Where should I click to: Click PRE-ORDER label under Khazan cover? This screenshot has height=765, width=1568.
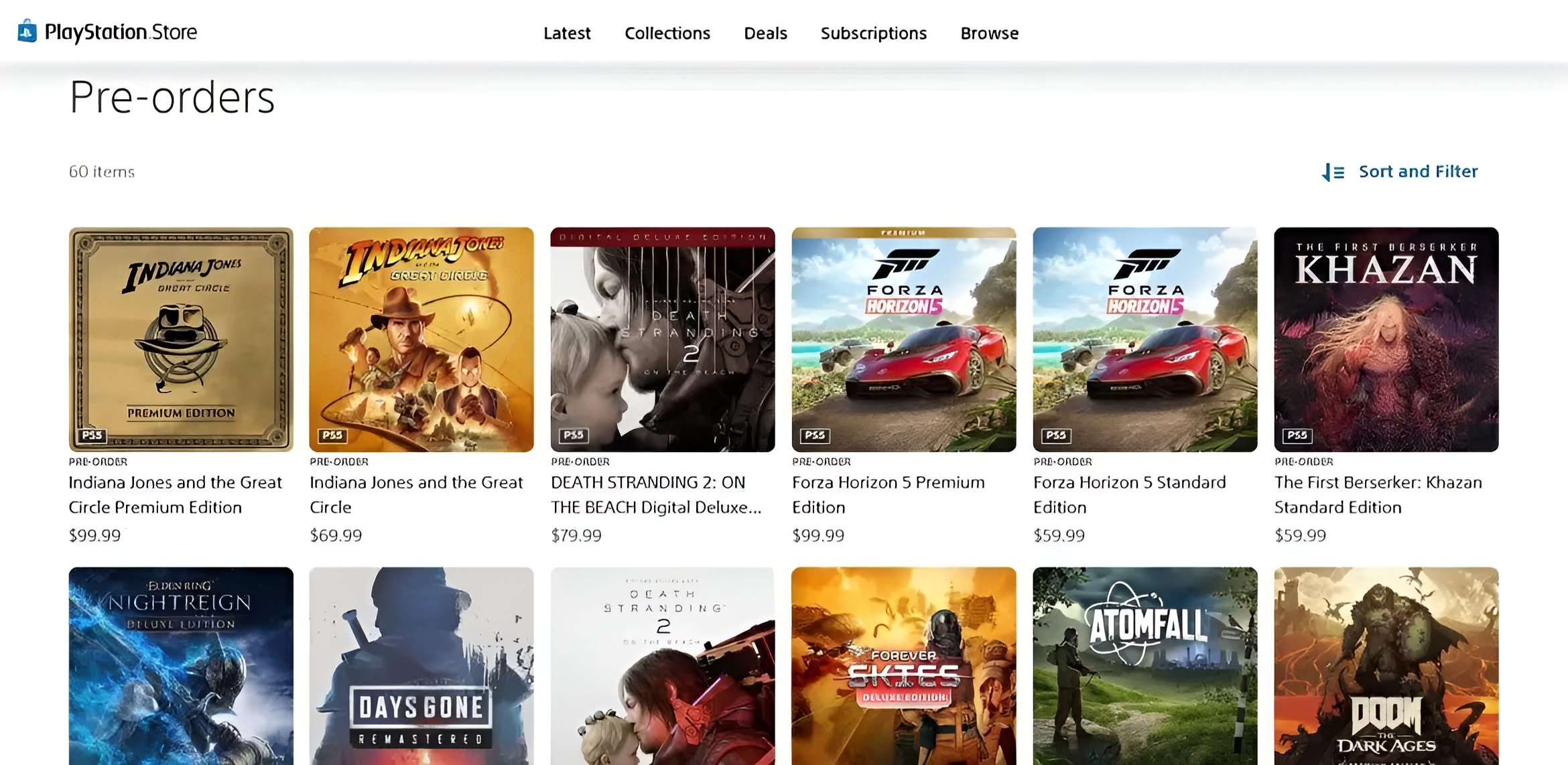tap(1304, 462)
